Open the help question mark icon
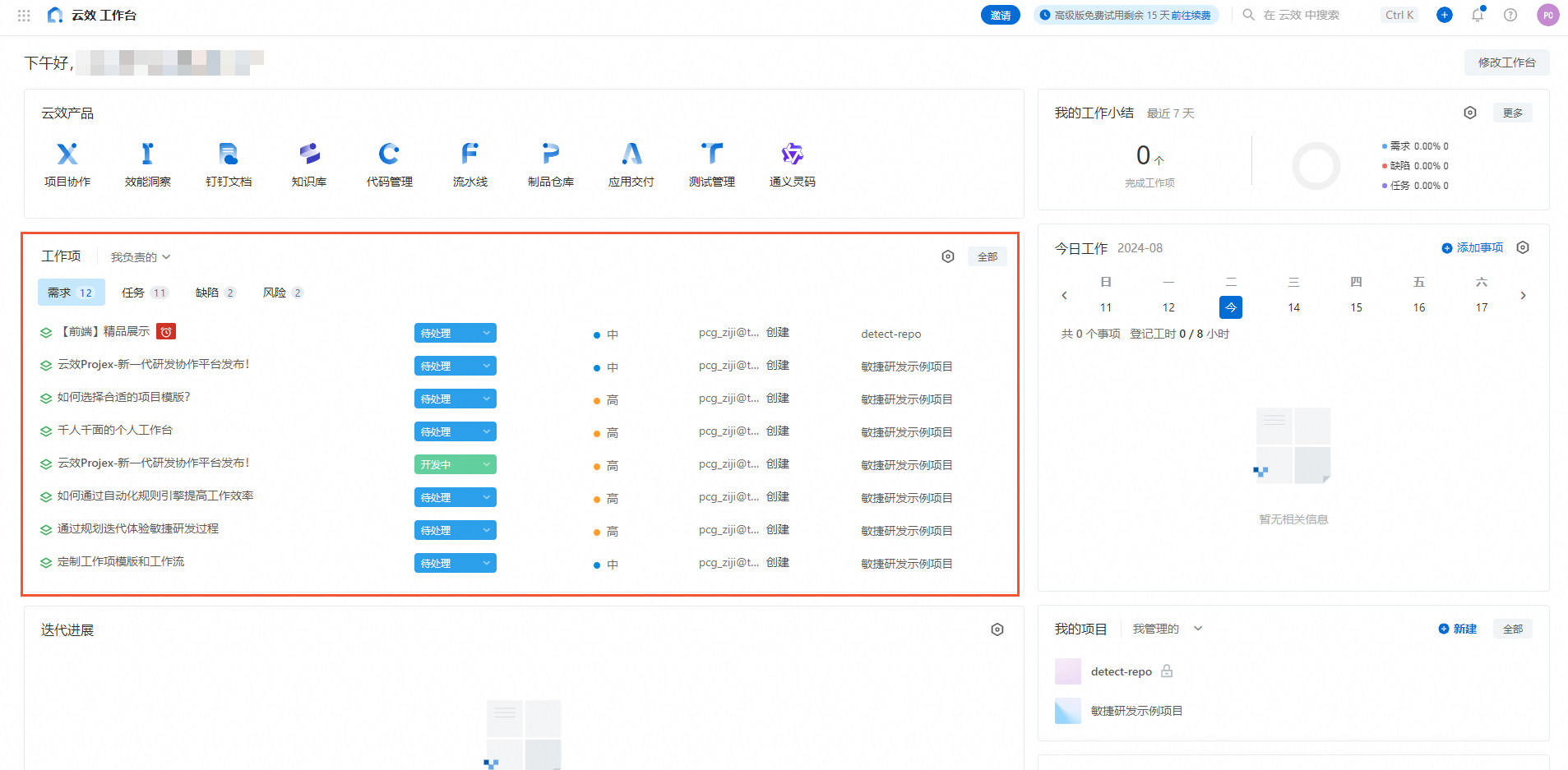This screenshot has height=770, width=1568. point(1510,15)
